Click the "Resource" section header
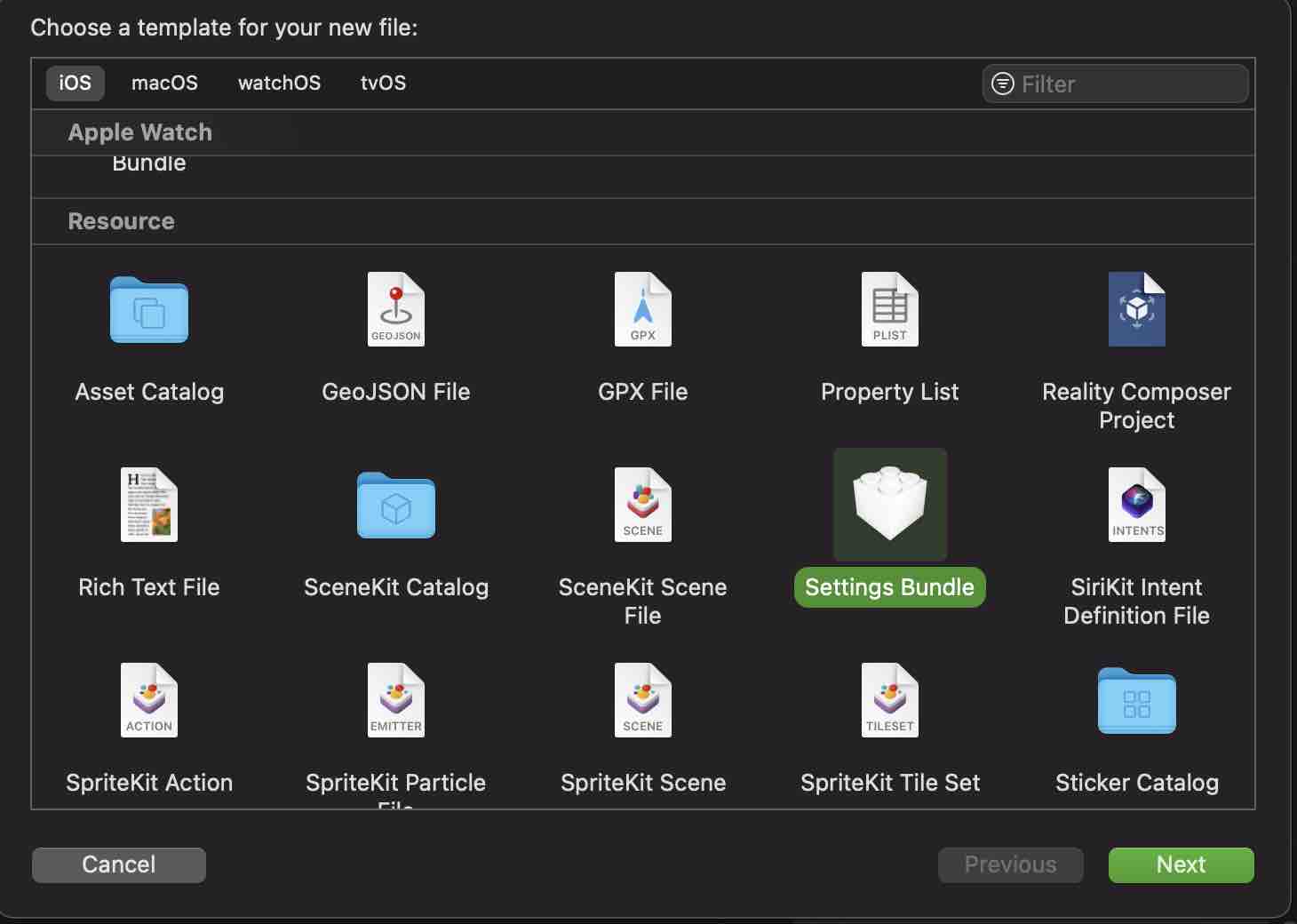This screenshot has width=1297, height=924. tap(122, 221)
